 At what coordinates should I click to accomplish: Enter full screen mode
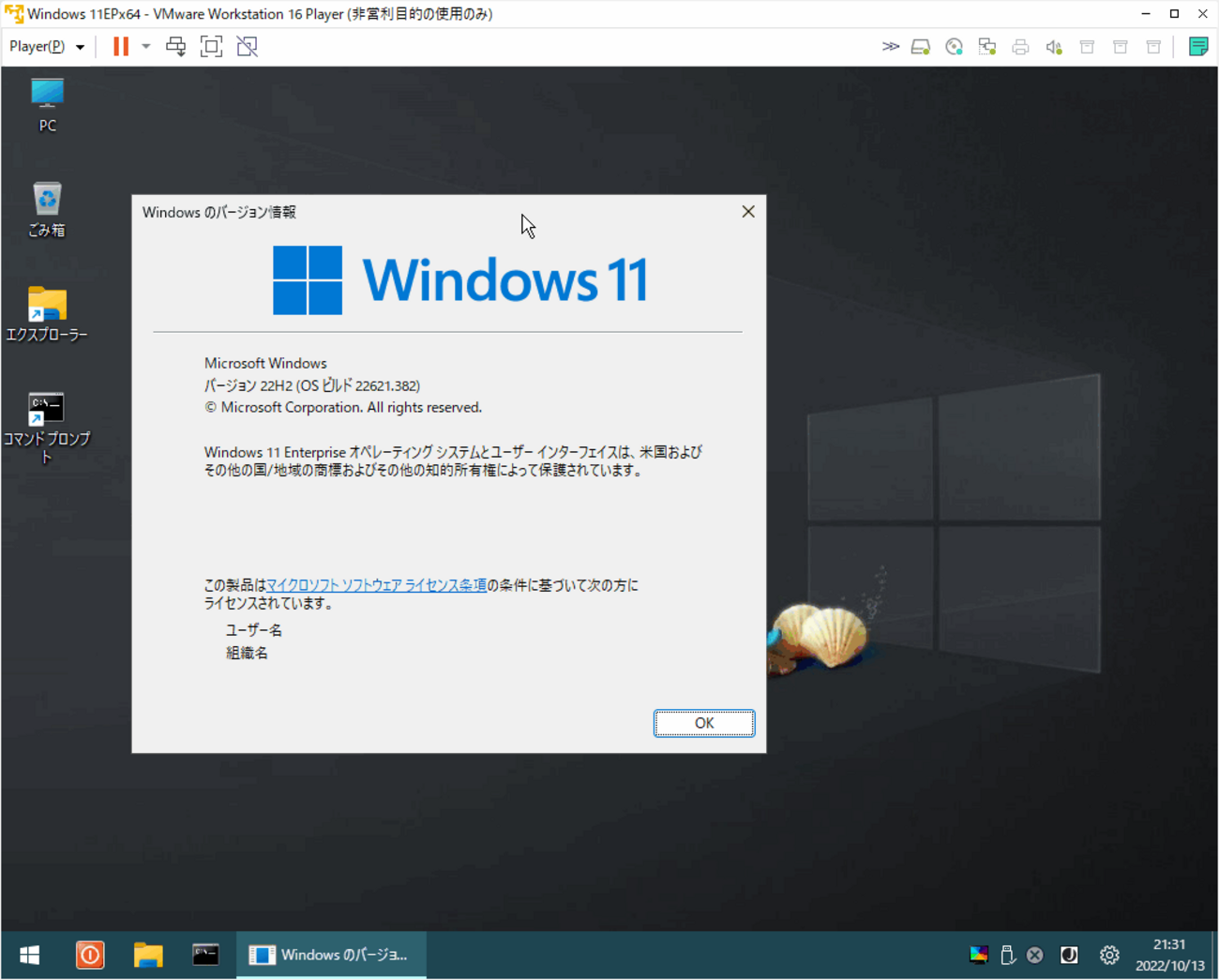coord(212,46)
